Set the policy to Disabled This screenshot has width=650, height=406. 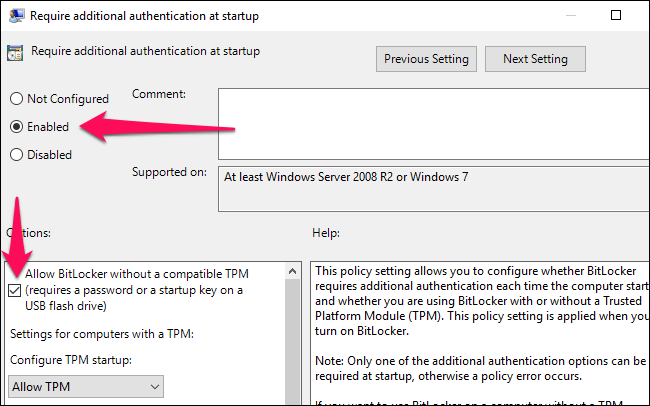point(17,155)
